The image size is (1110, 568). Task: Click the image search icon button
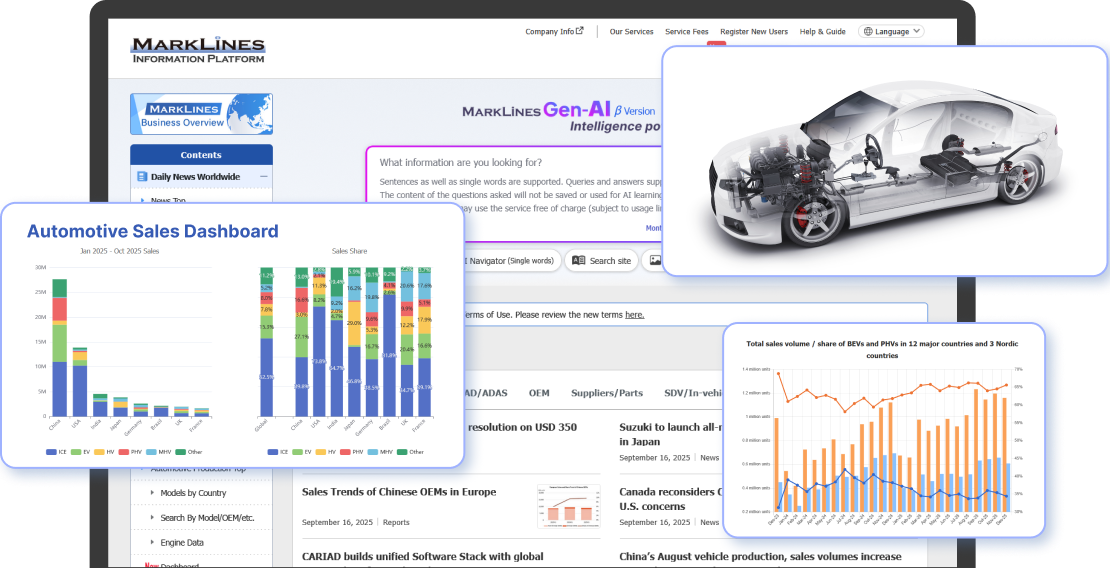(655, 261)
